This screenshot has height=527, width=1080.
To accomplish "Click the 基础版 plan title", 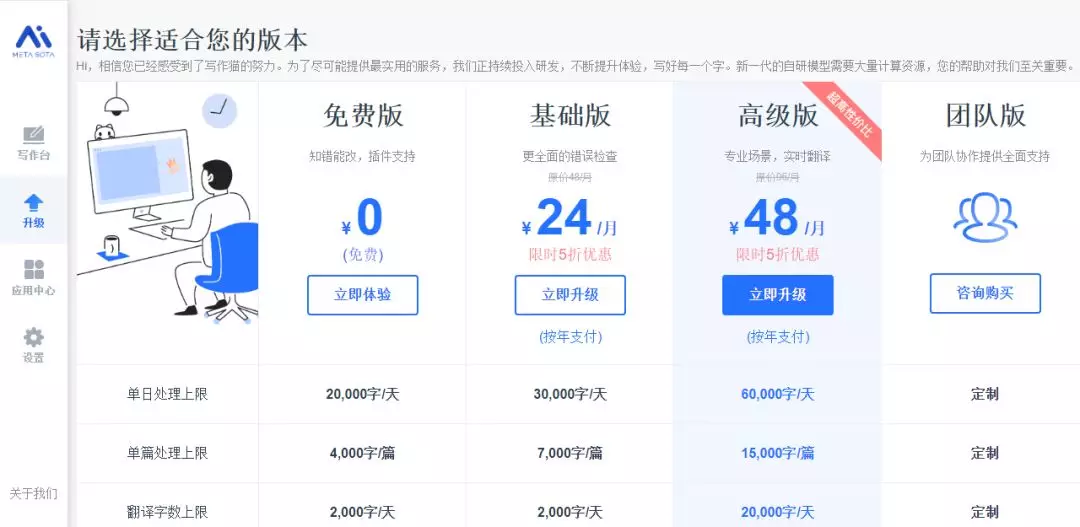I will pyautogui.click(x=570, y=116).
